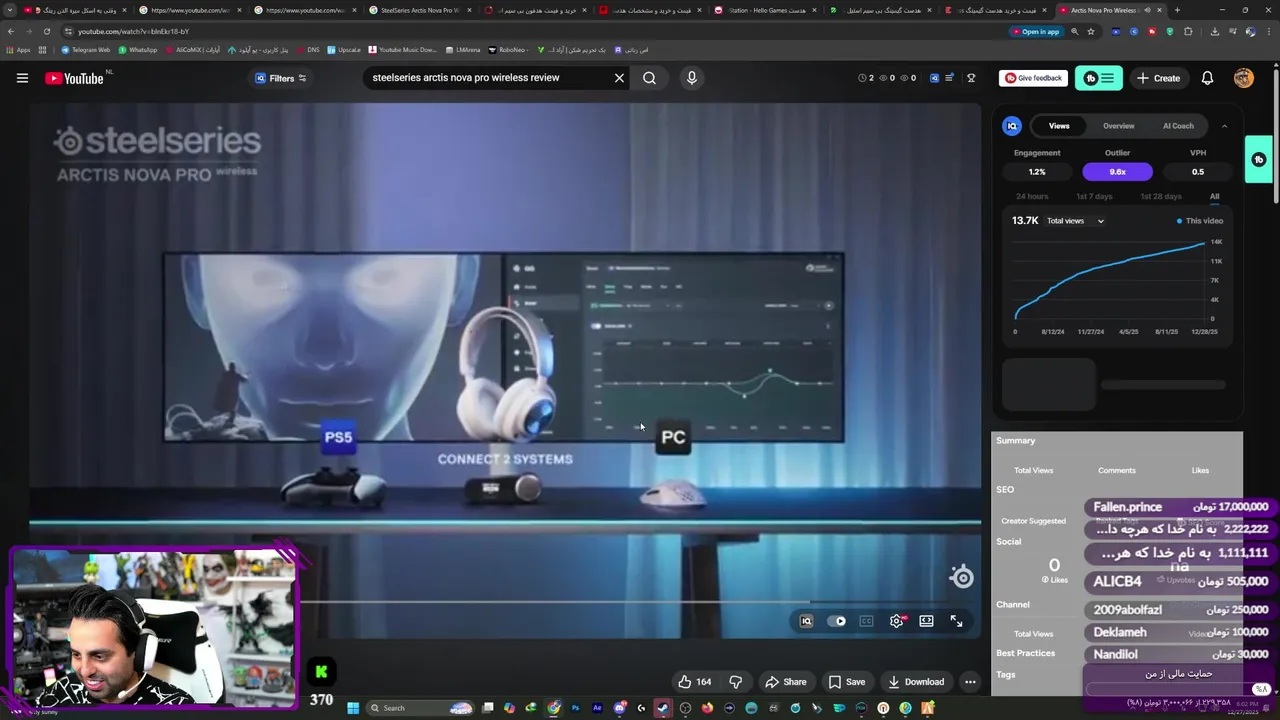Open the WhatsApp bookmark

click(138, 50)
